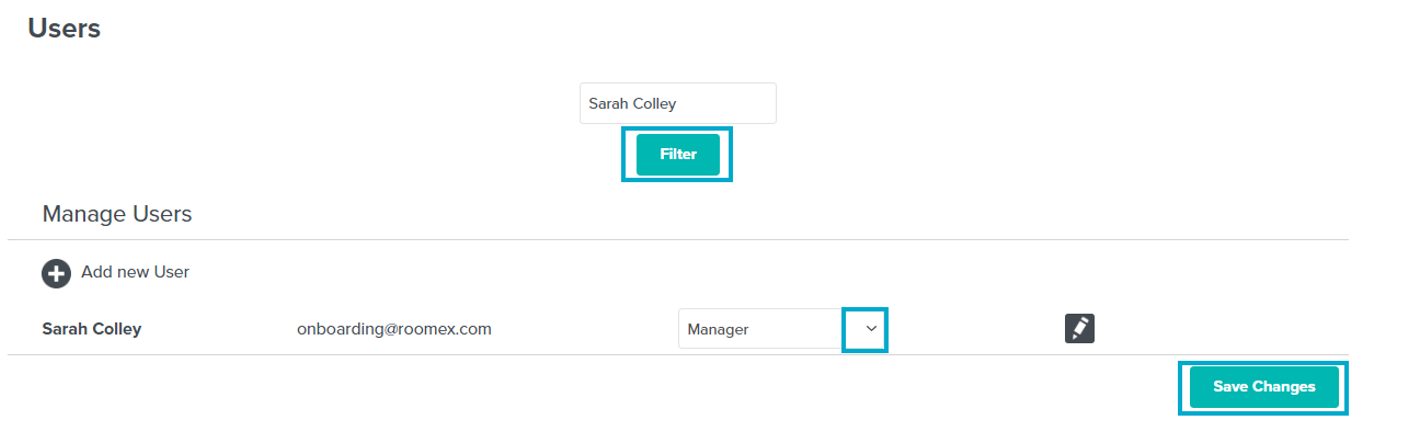Click the word Manager in the role box

718,329
